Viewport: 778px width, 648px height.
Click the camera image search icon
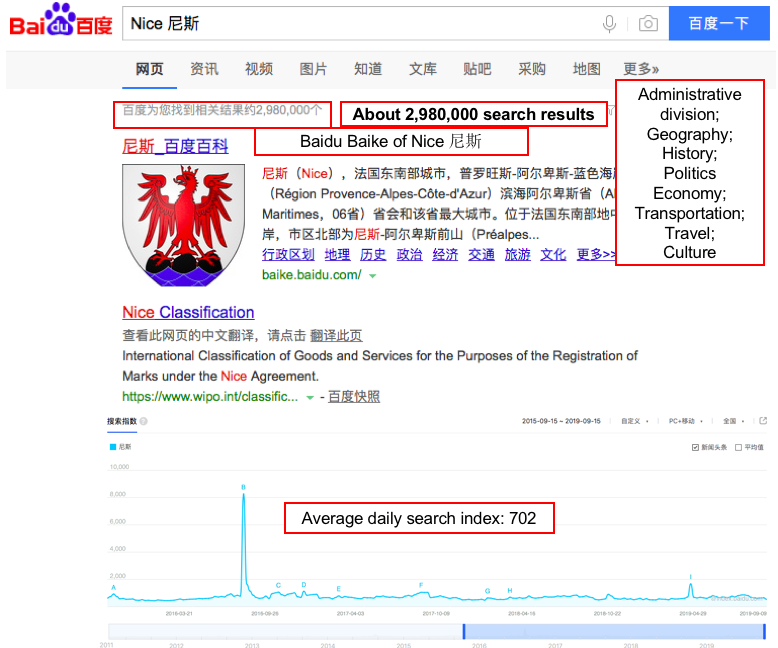pos(648,23)
